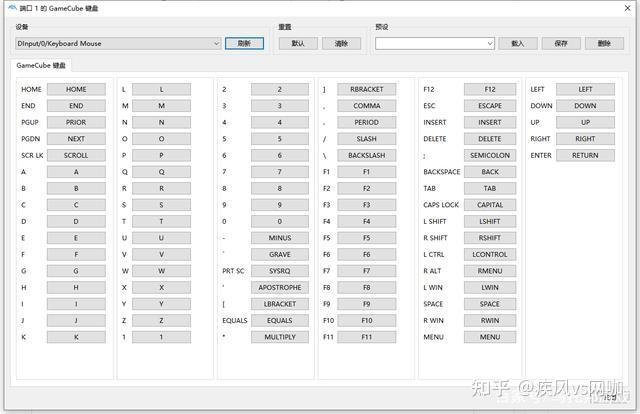Click the SYSRQ button for PRT SC

tap(280, 271)
